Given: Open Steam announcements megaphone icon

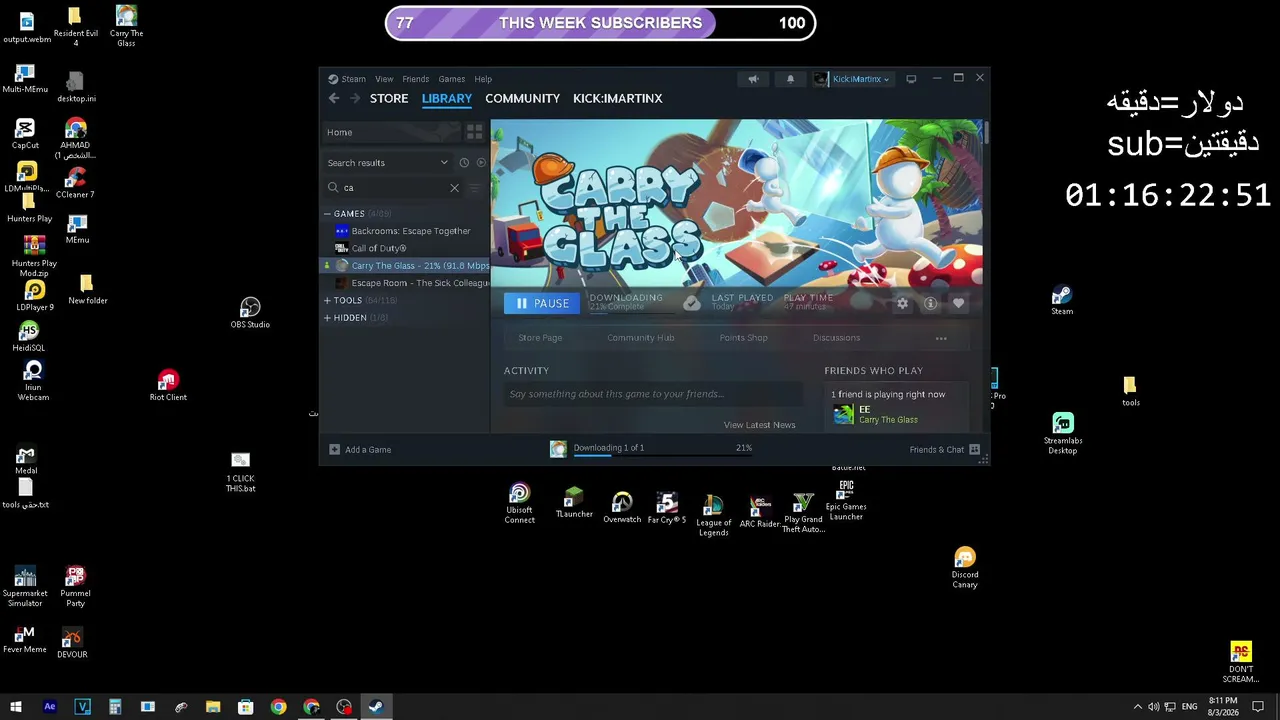Looking at the screenshot, I should (x=753, y=79).
